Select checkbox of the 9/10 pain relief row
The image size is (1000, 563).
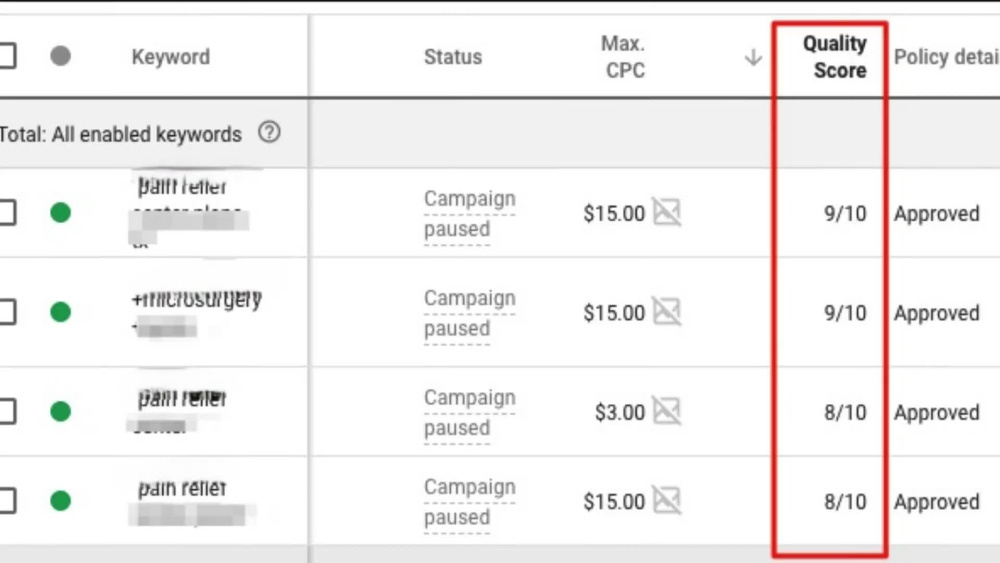pyautogui.click(x=6, y=212)
